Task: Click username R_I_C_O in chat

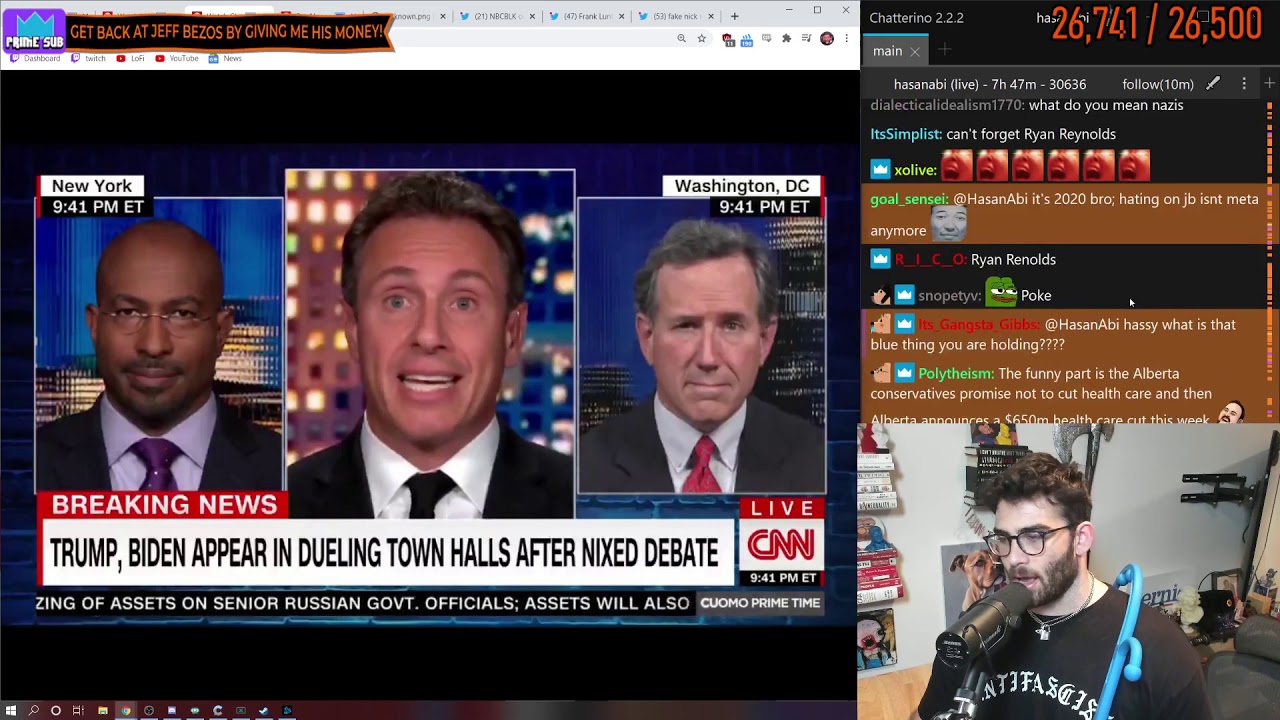Action: (930, 260)
